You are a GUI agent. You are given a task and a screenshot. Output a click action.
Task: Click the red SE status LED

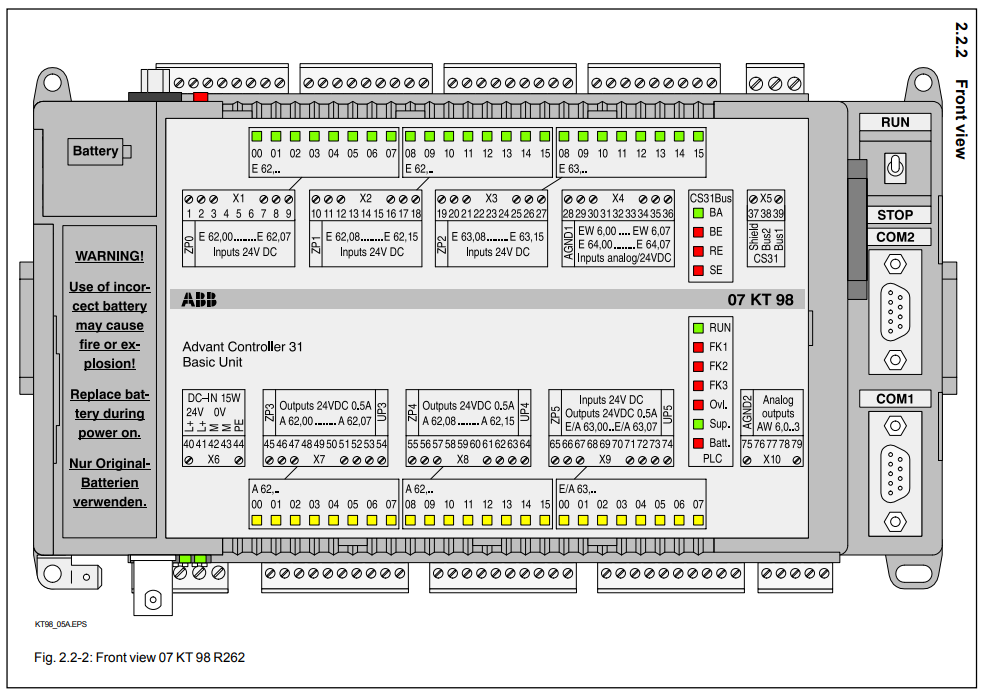pos(698,270)
